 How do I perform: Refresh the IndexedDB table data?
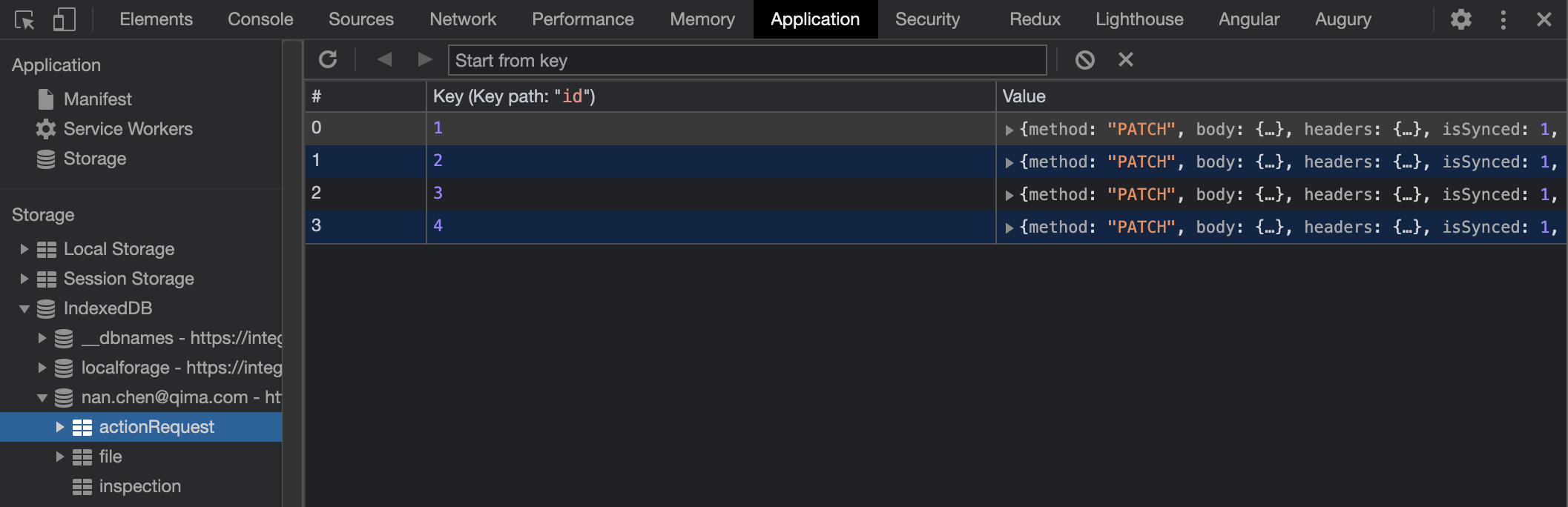click(328, 59)
